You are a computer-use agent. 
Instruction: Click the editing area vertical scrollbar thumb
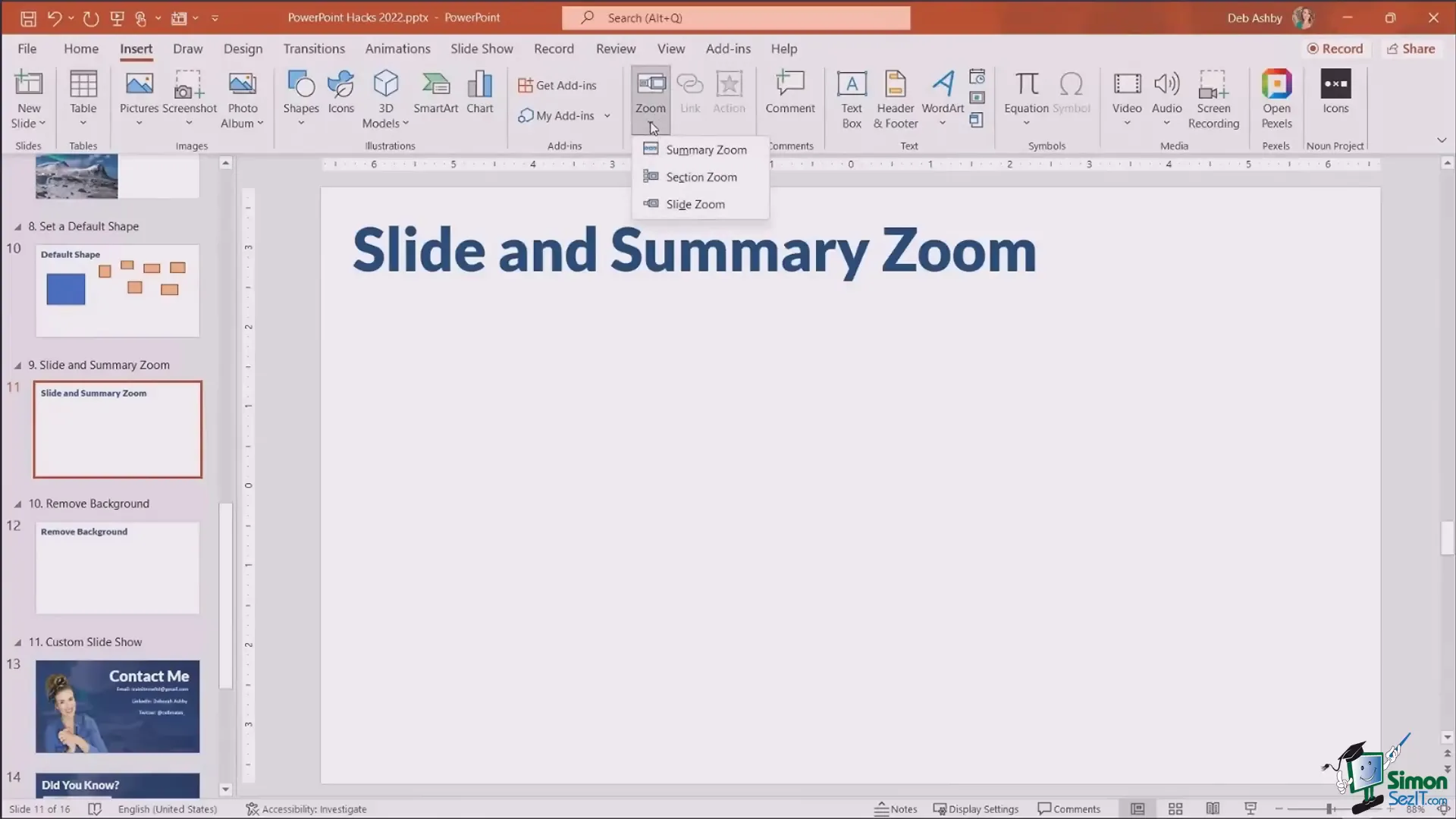(x=1448, y=538)
